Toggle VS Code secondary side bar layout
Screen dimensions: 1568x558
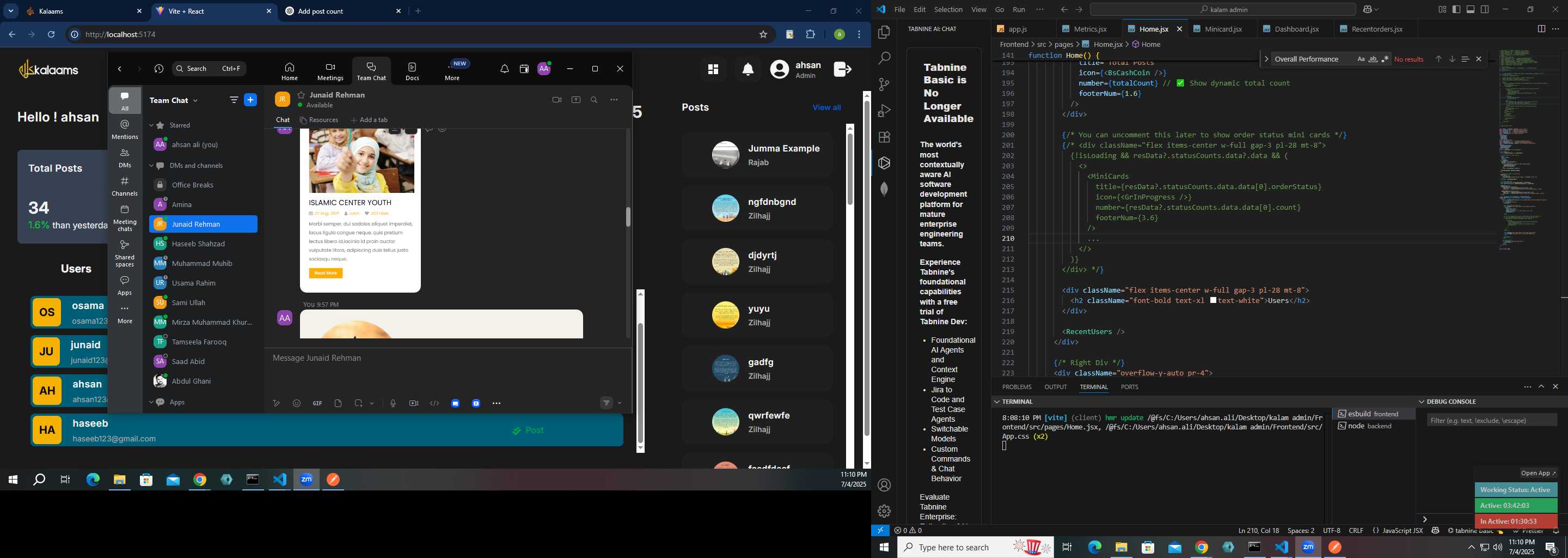click(1485, 9)
